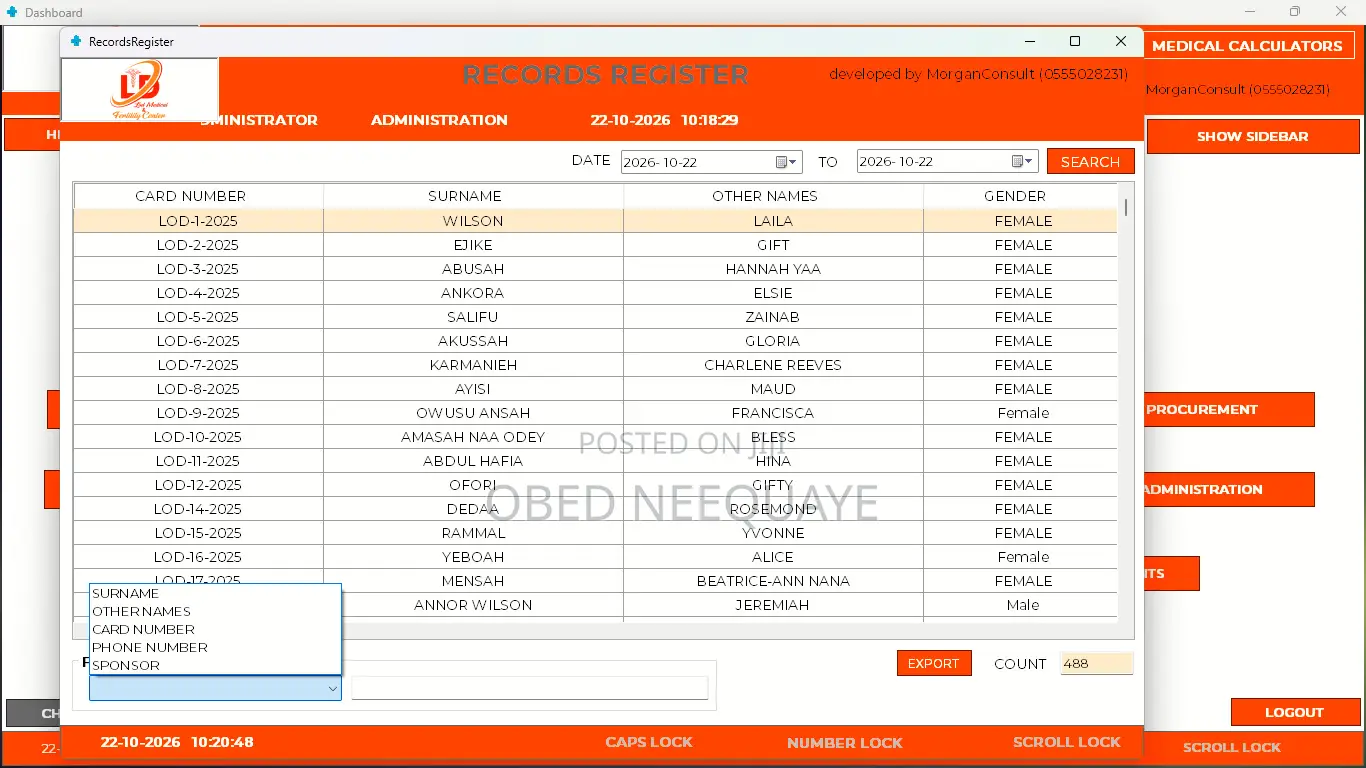Click the clinic logo image
1366x768 pixels.
(140, 90)
